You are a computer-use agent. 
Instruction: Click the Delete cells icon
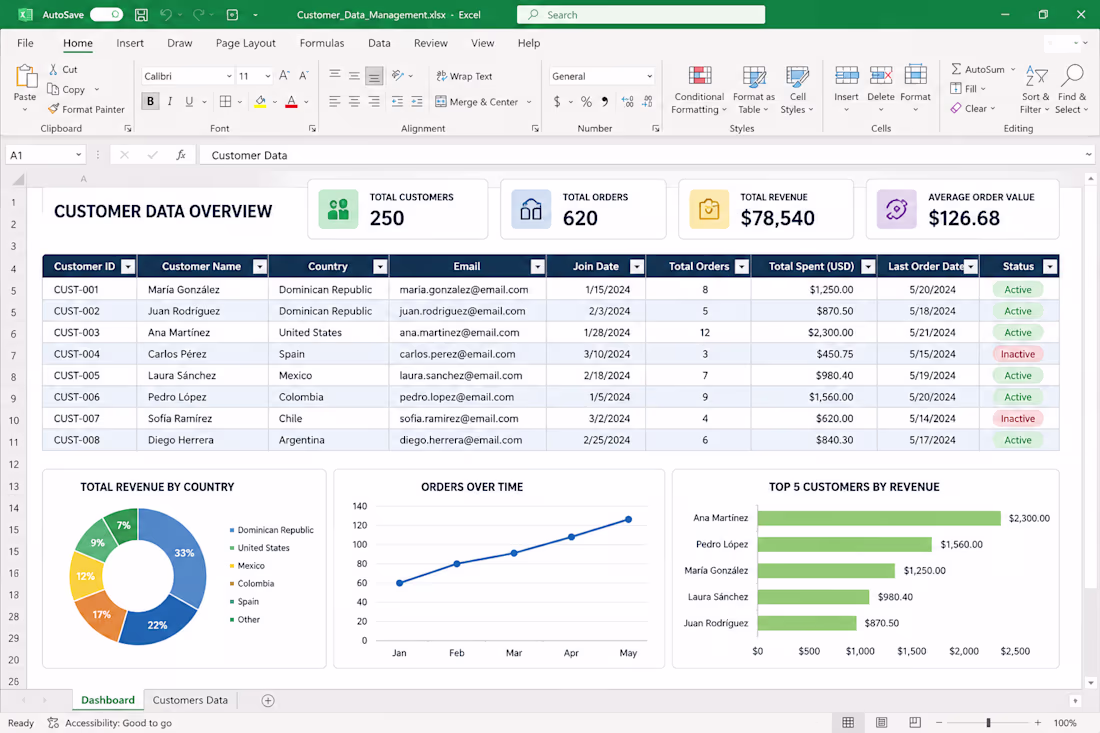point(880,75)
